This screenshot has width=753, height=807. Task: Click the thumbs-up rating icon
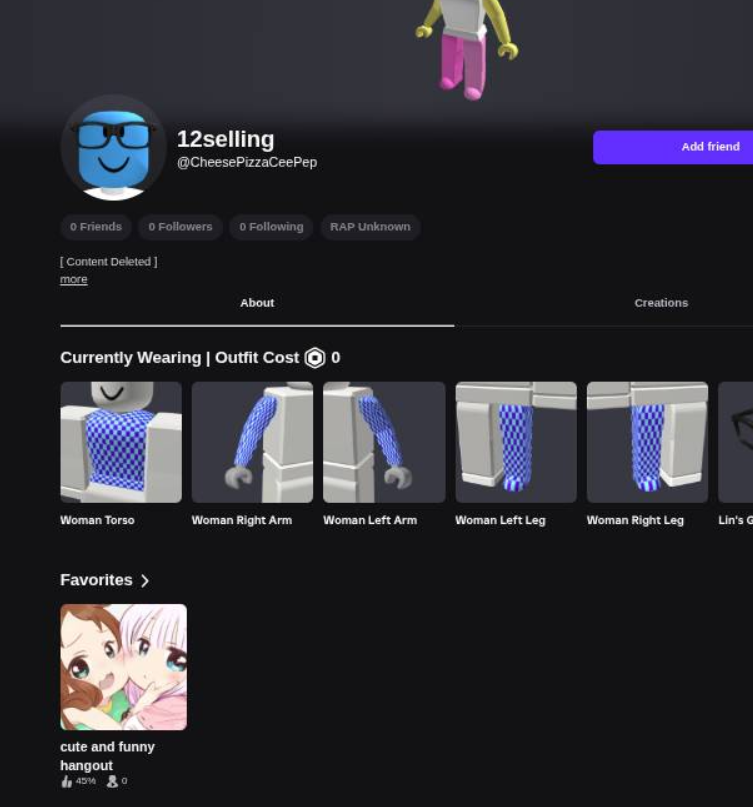[x=66, y=781]
